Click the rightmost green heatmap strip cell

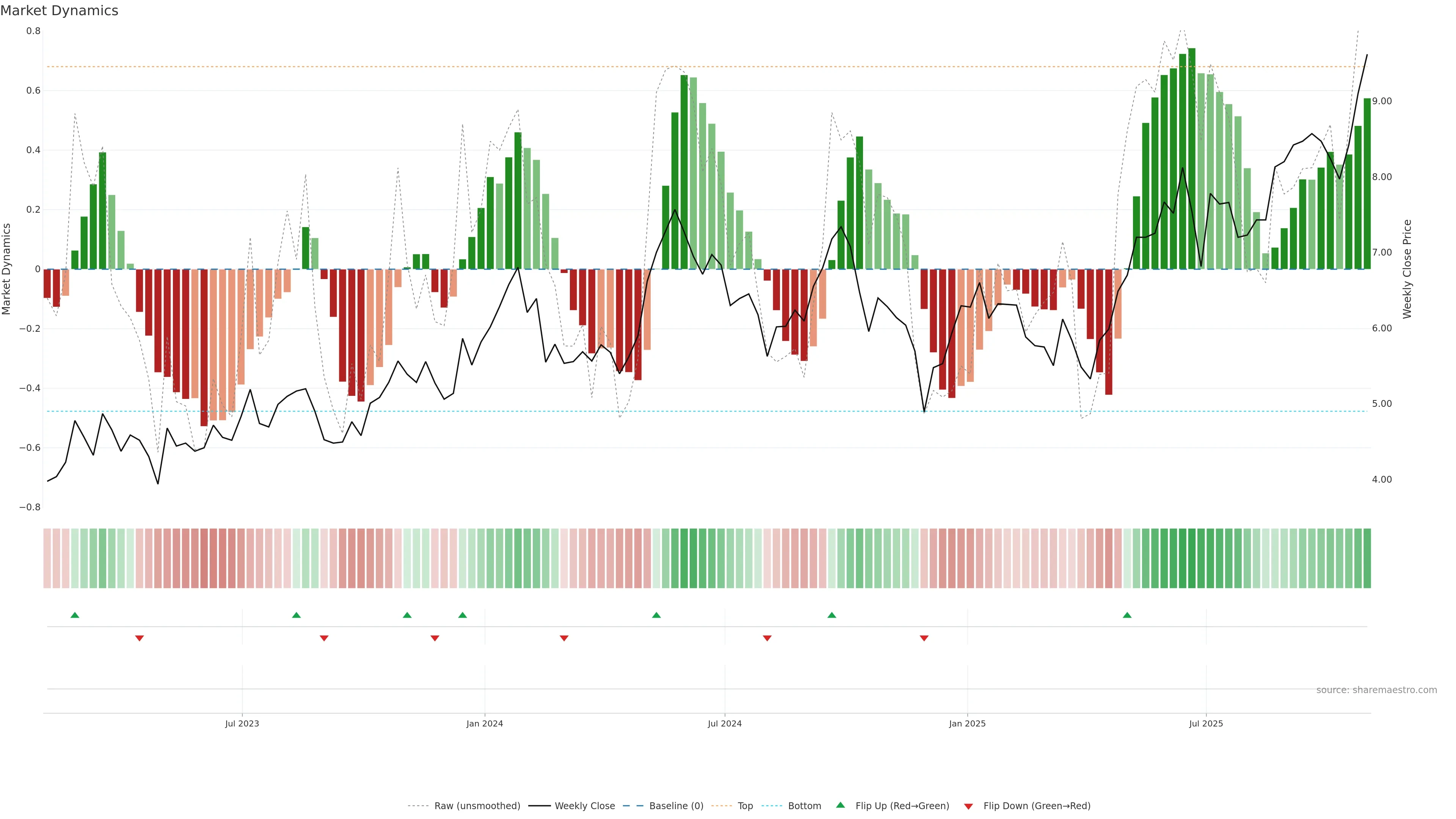click(x=1367, y=559)
